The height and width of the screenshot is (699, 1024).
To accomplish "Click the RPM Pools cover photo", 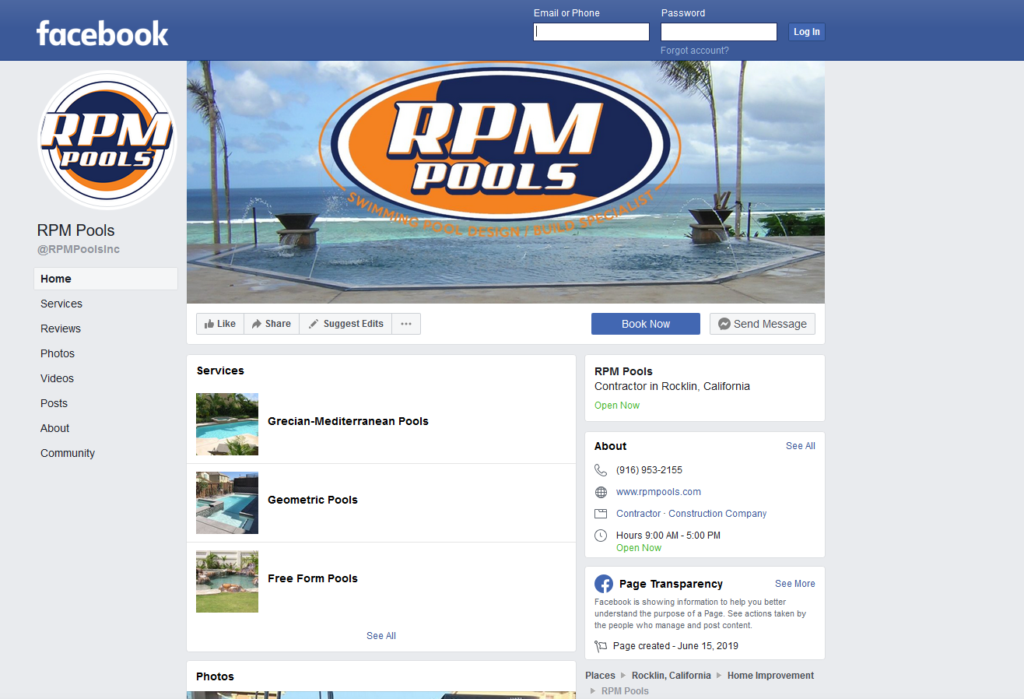I will pos(505,182).
